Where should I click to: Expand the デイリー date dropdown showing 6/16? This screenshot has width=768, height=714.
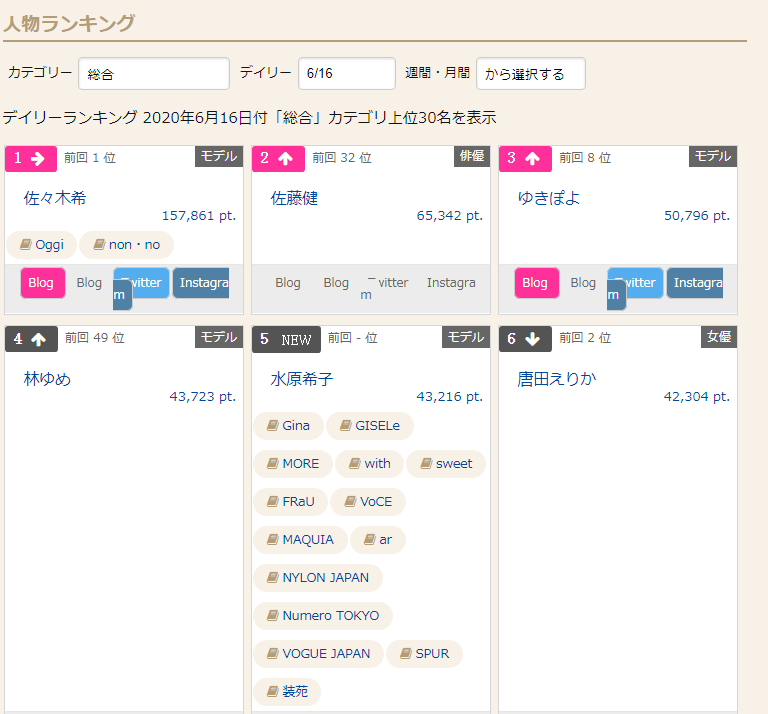(x=347, y=73)
